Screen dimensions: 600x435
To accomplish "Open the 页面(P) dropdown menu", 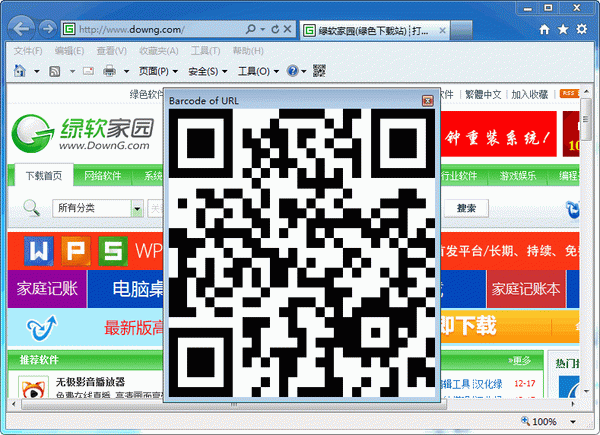I will coord(158,71).
